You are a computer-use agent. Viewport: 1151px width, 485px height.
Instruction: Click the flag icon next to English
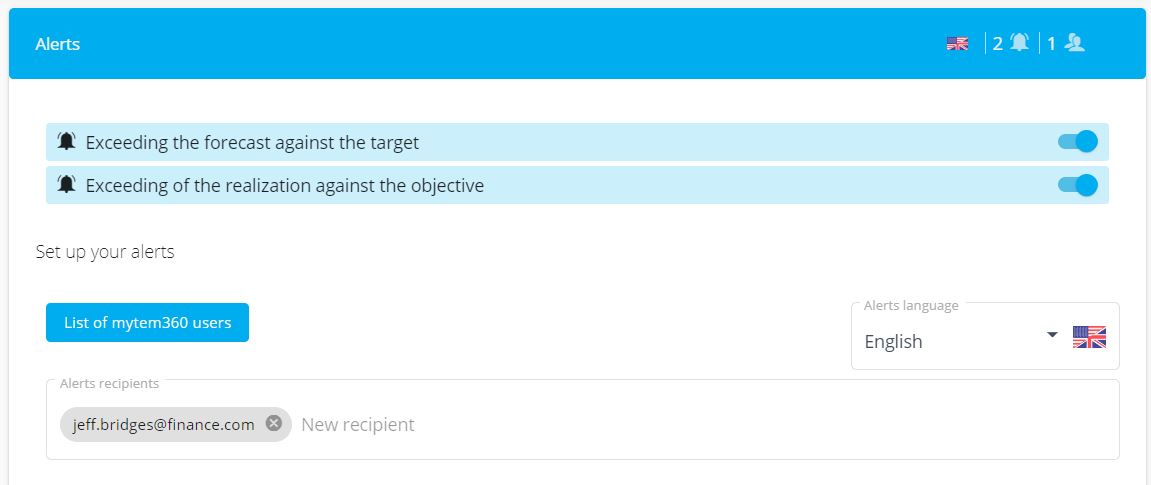pos(1089,337)
